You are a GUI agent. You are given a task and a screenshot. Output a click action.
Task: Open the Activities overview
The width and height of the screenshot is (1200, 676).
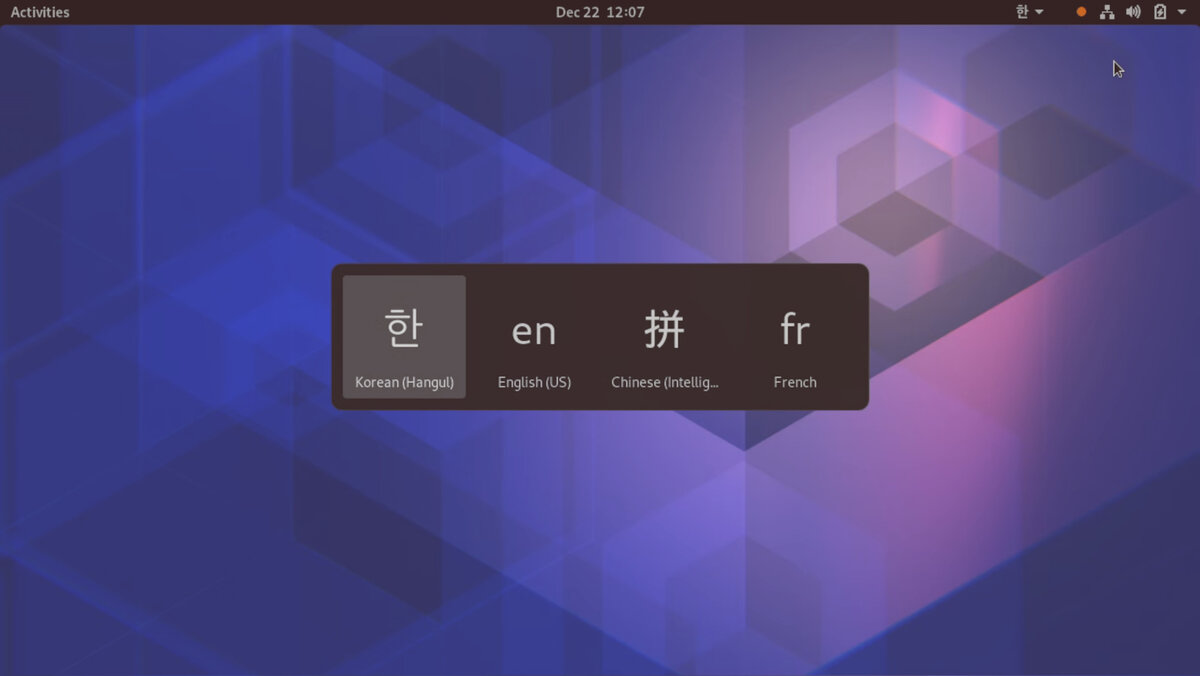point(40,12)
